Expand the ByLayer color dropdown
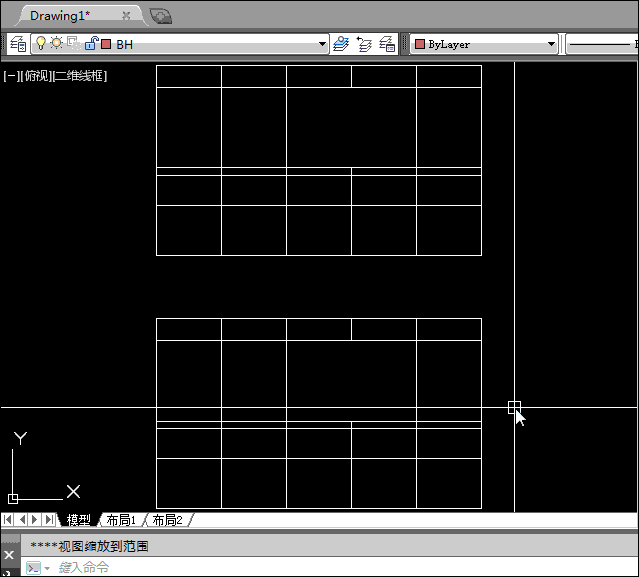Image resolution: width=639 pixels, height=577 pixels. coord(551,44)
